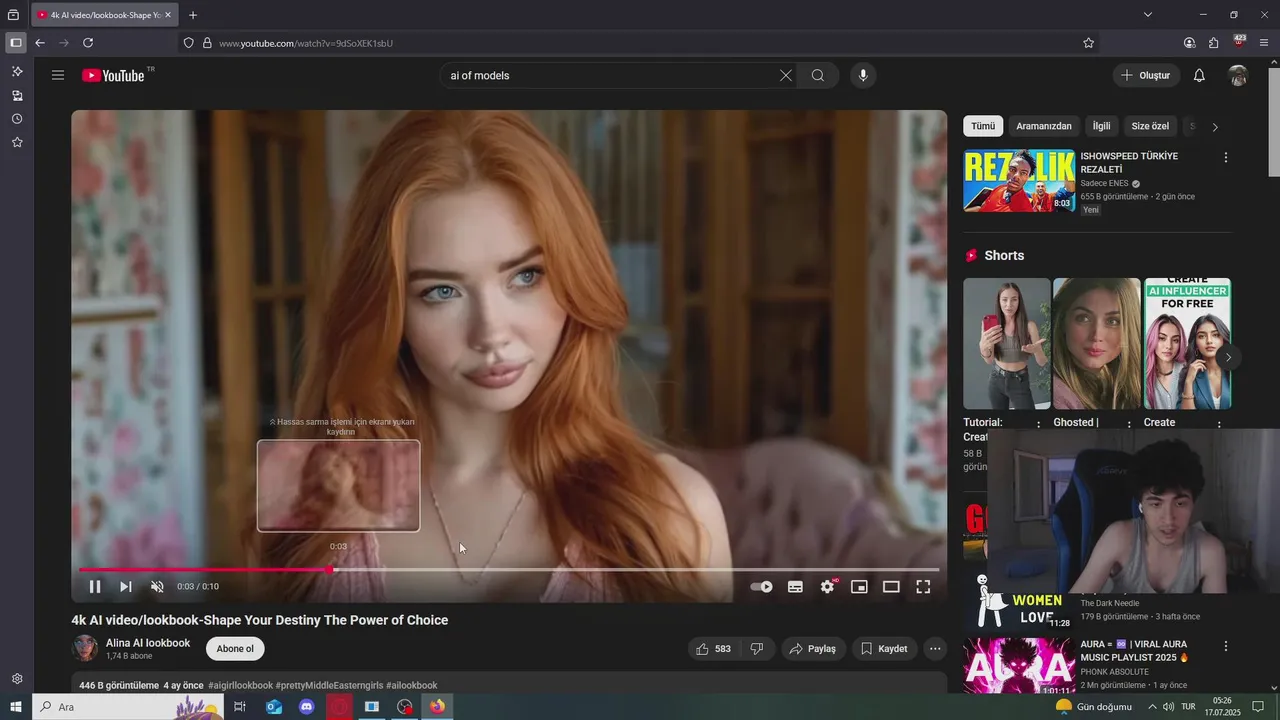Like the video (583)
1280x720 pixels.
coord(714,649)
